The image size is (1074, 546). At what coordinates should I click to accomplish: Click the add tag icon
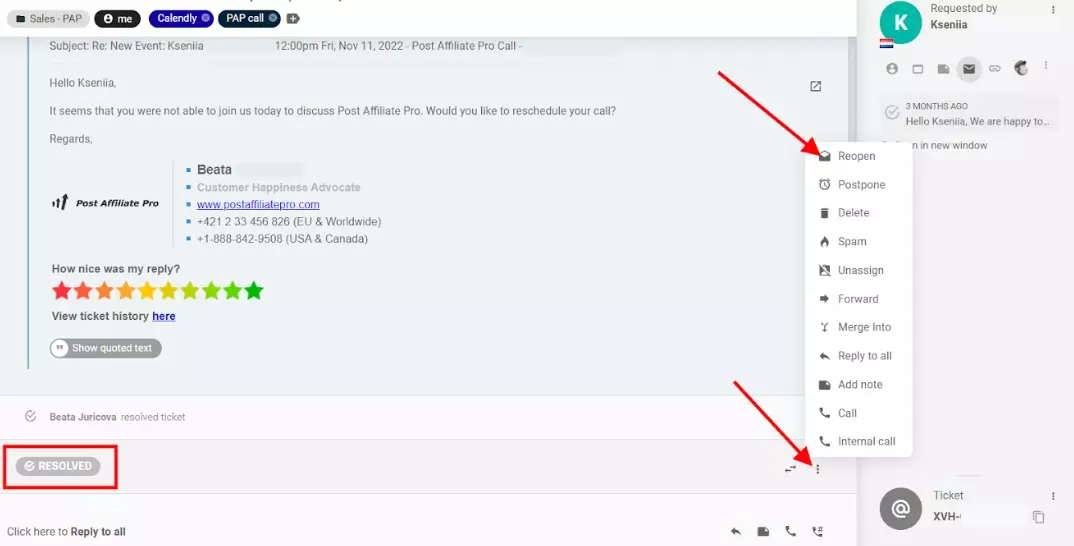pyautogui.click(x=292, y=18)
